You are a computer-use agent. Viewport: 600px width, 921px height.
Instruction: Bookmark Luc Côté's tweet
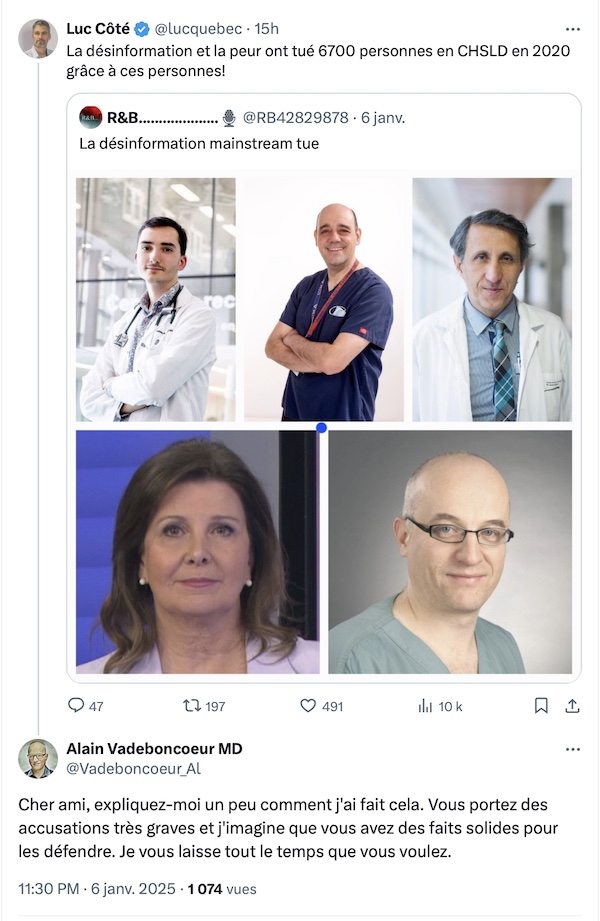(541, 705)
